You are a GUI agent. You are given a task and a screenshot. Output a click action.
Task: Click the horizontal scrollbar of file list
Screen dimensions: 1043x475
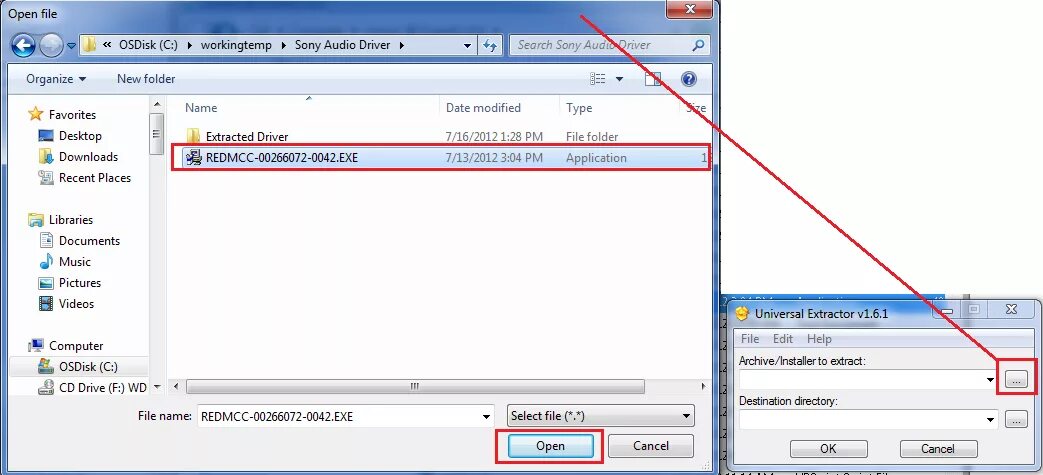click(415, 387)
